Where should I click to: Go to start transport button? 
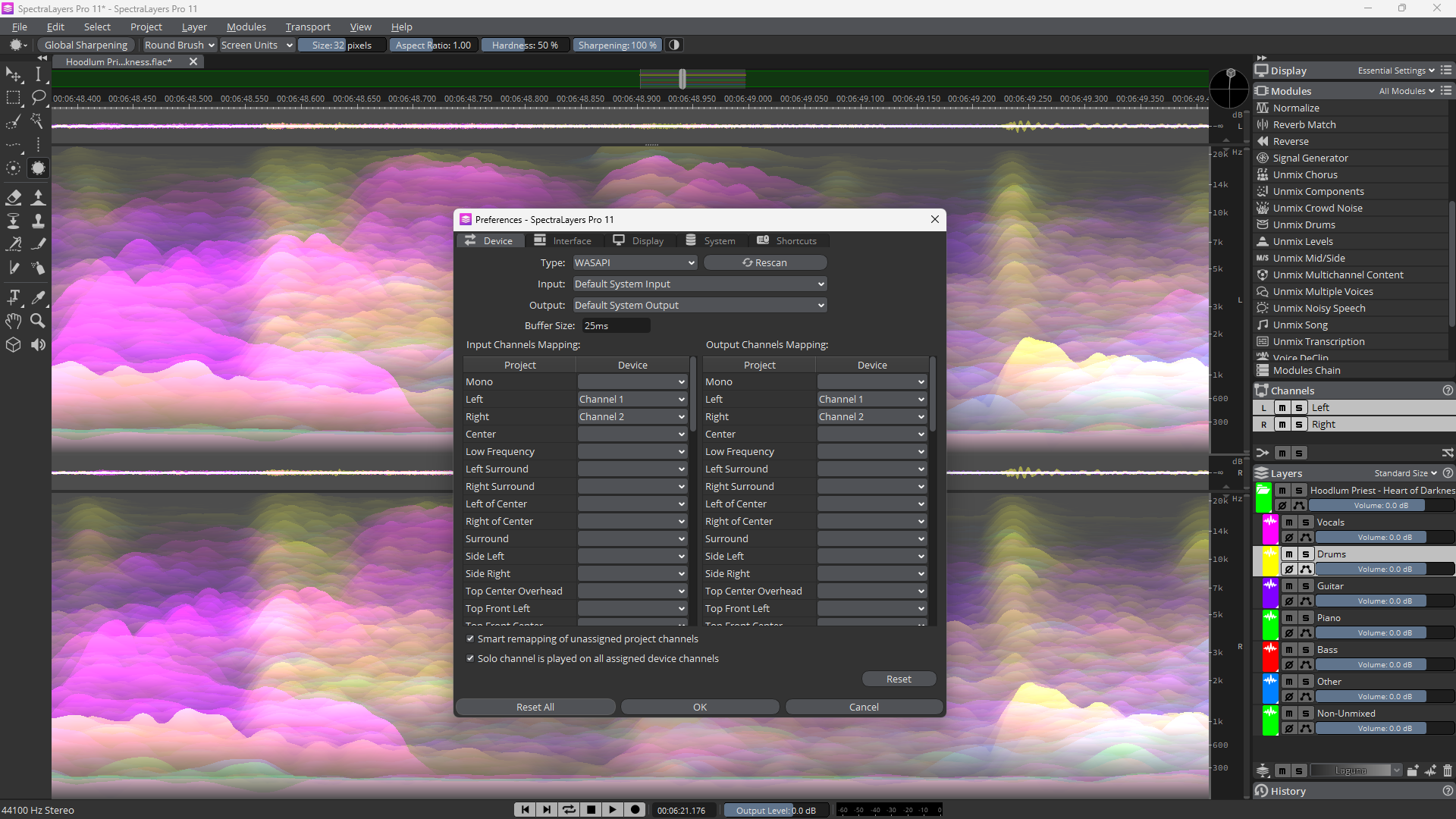(525, 810)
